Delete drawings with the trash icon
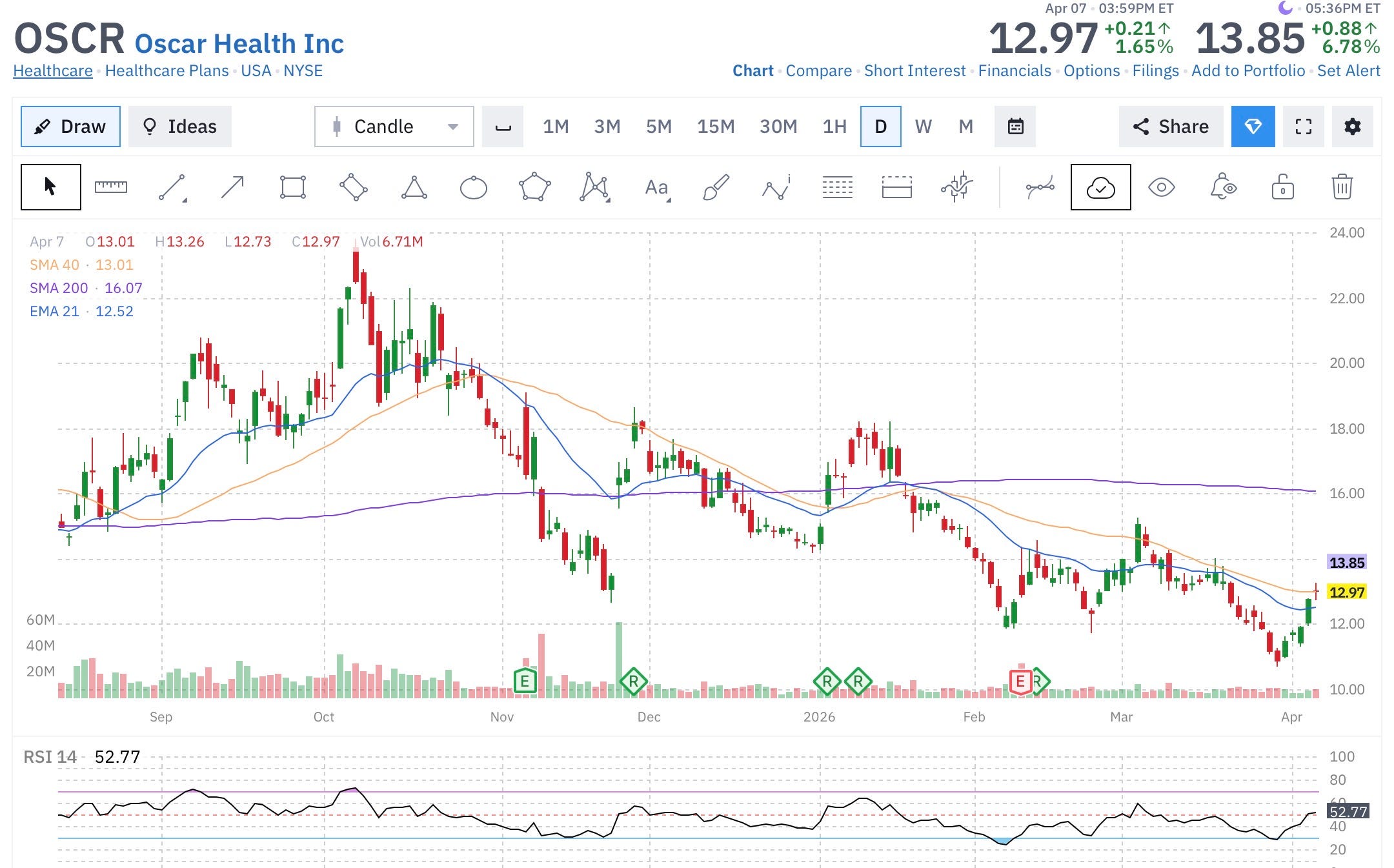Image resolution: width=1394 pixels, height=868 pixels. click(1342, 187)
